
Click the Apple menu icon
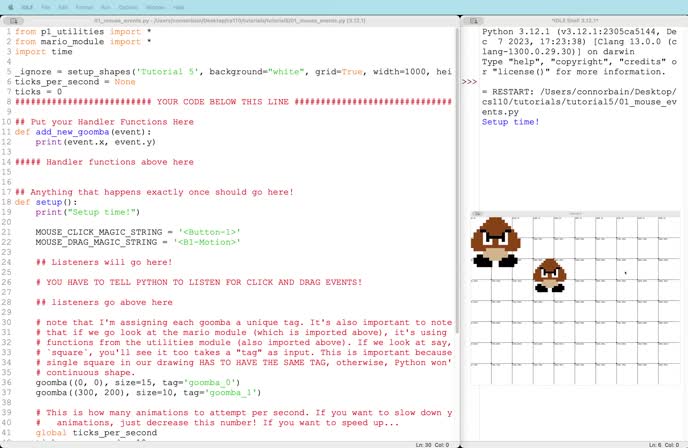(x=9, y=6)
